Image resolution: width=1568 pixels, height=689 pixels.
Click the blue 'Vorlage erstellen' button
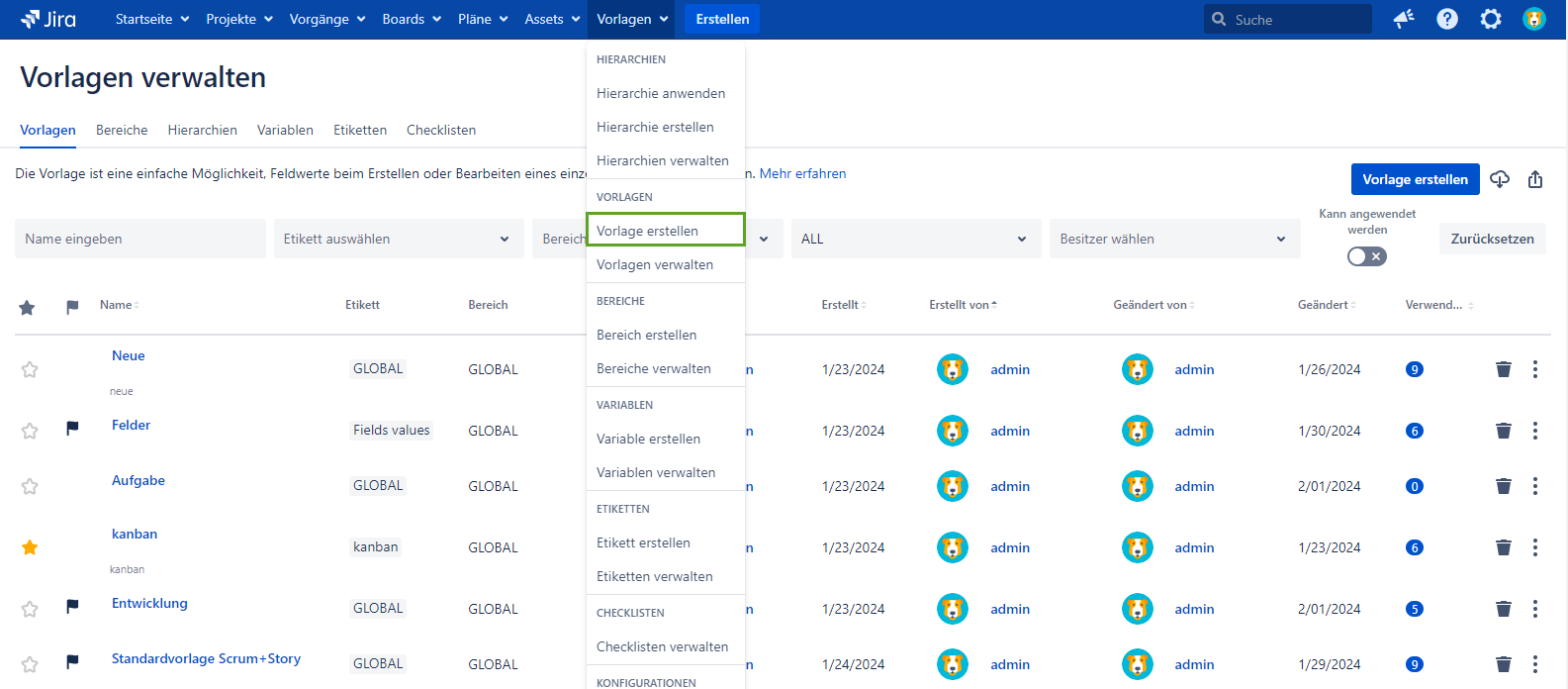click(1415, 179)
